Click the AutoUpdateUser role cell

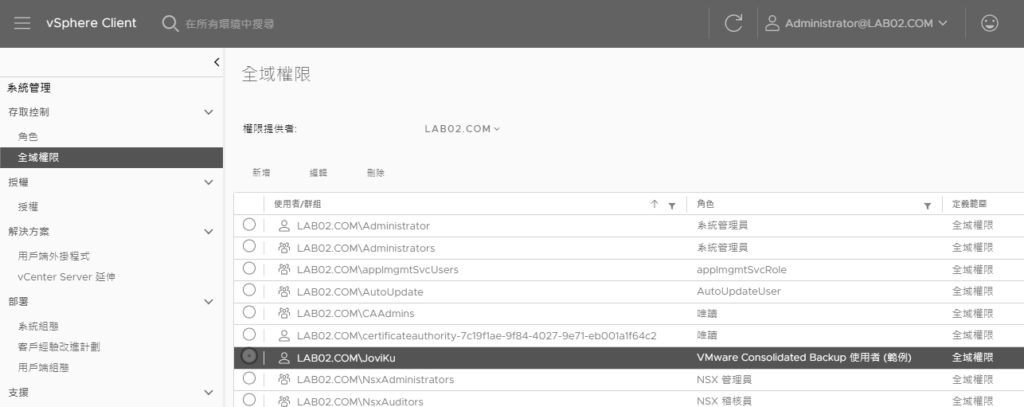pos(739,291)
